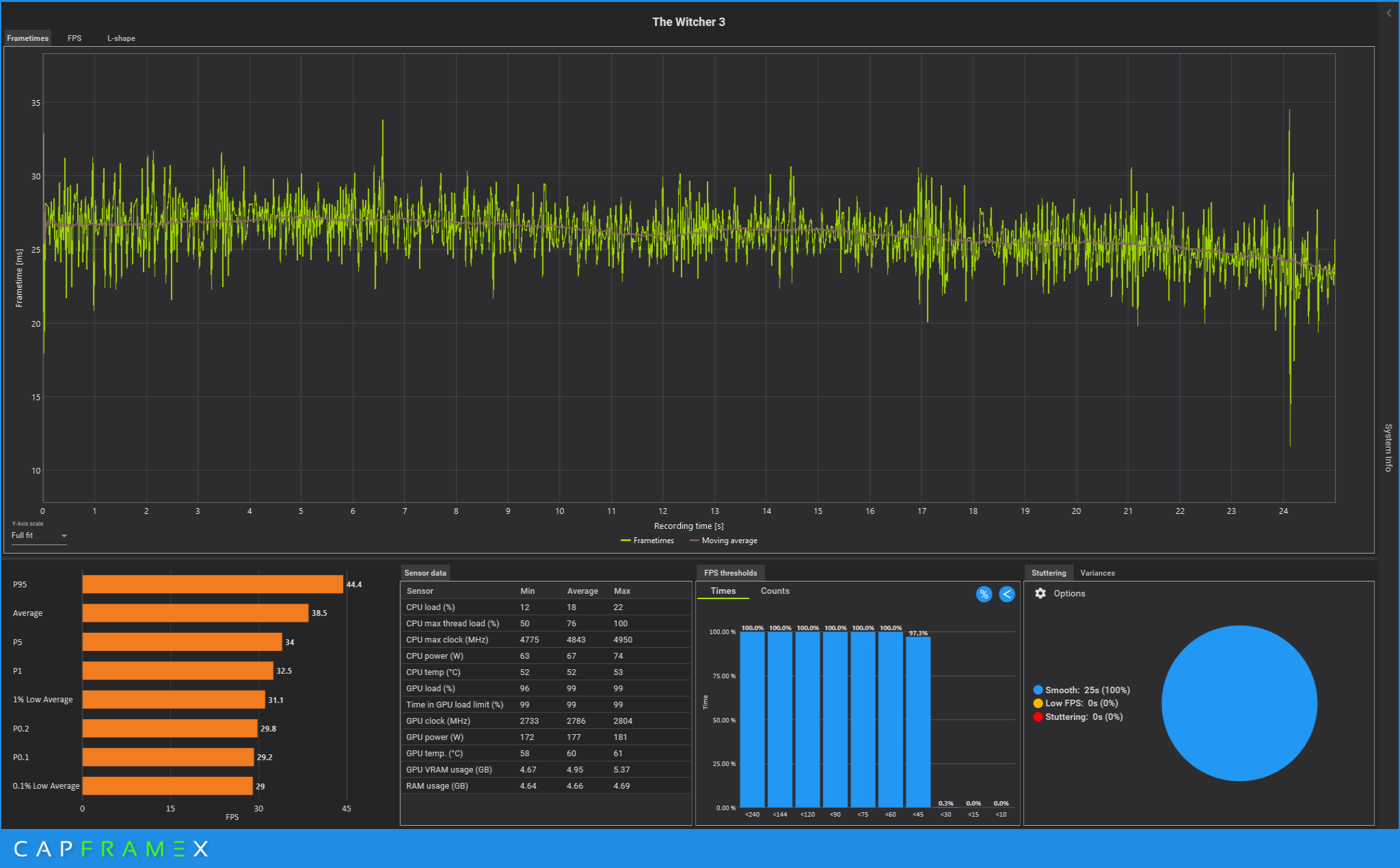Click the blue Smooth legend dot
Image resolution: width=1400 pixels, height=868 pixels.
[1037, 690]
